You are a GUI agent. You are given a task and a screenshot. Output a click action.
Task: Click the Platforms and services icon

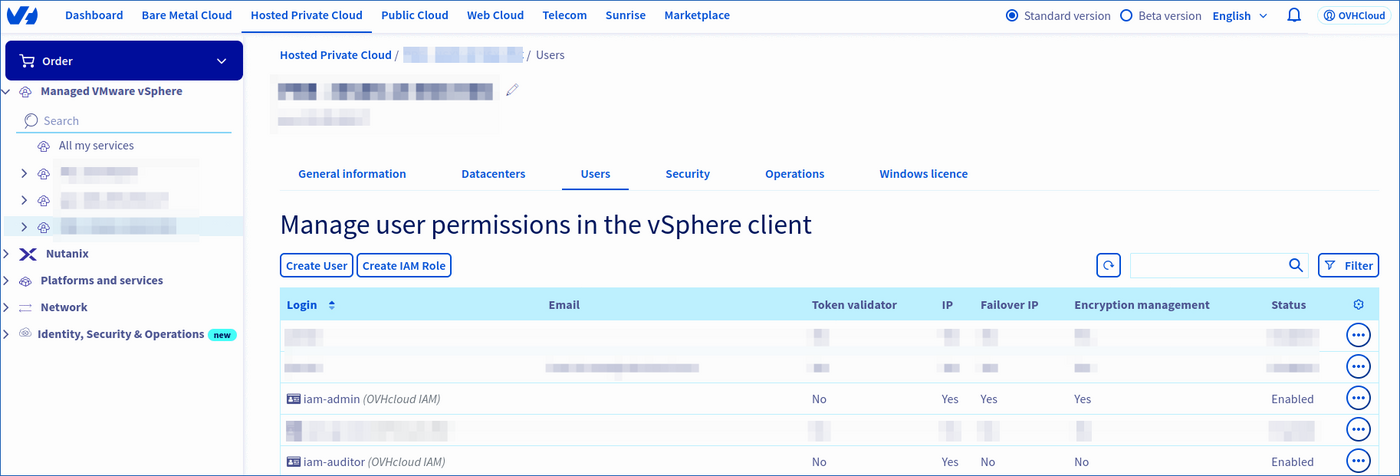(26, 281)
